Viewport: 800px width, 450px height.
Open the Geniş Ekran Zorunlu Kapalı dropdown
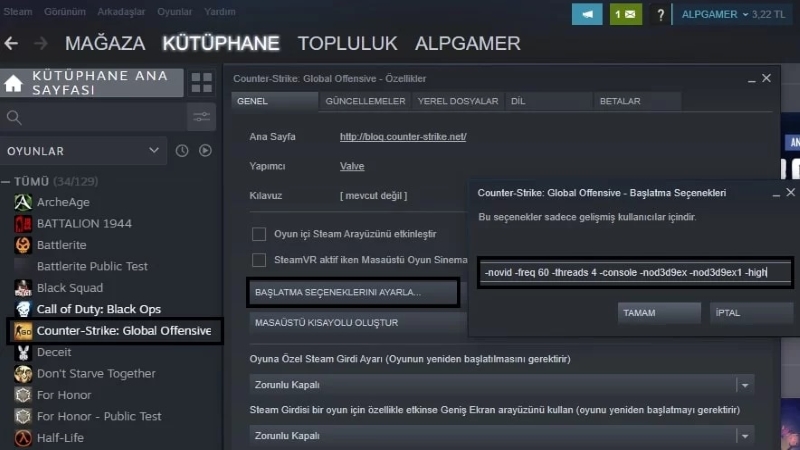(x=502, y=436)
